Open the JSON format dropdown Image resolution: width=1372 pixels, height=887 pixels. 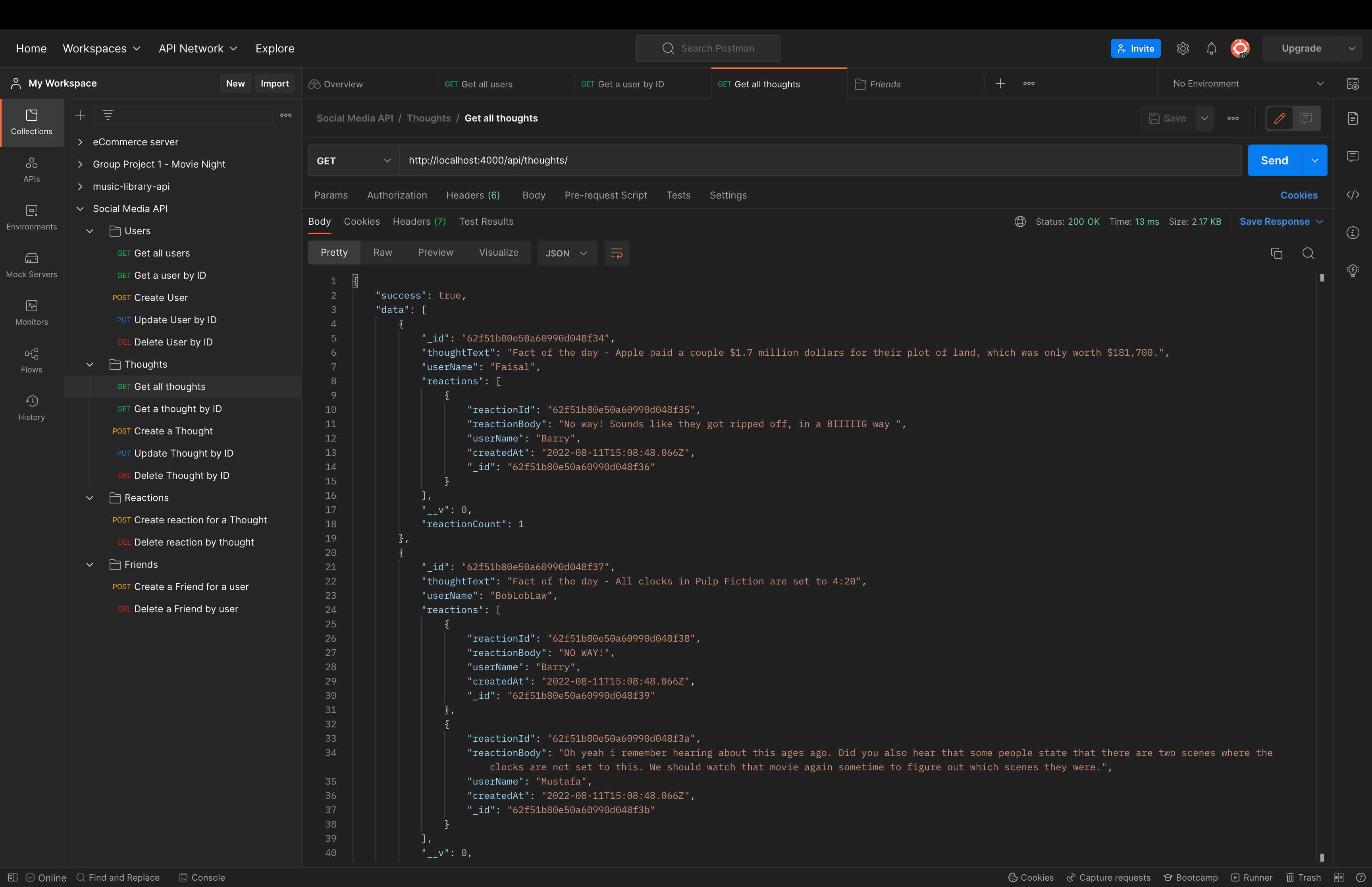pos(567,253)
